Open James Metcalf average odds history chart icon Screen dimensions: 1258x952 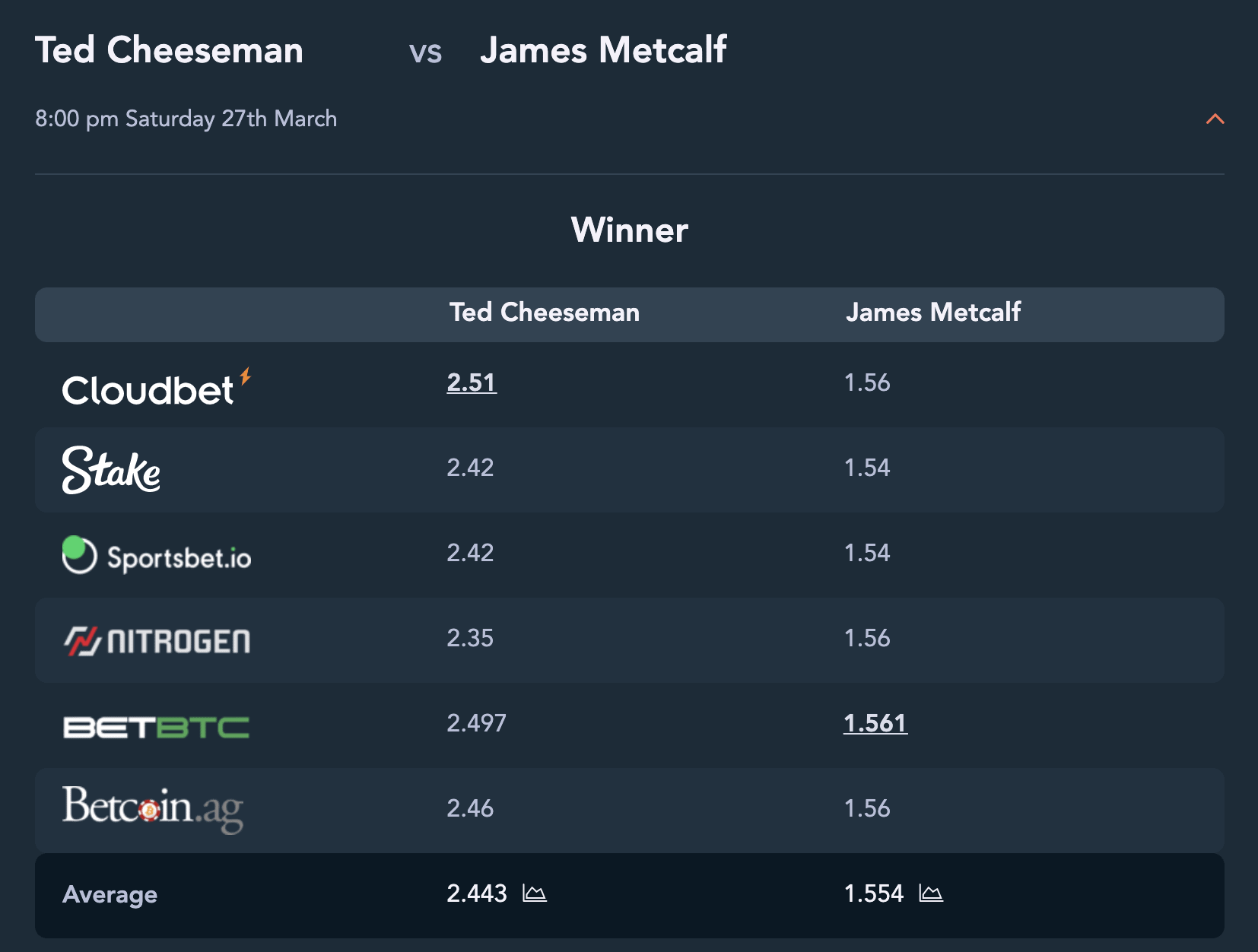(931, 893)
